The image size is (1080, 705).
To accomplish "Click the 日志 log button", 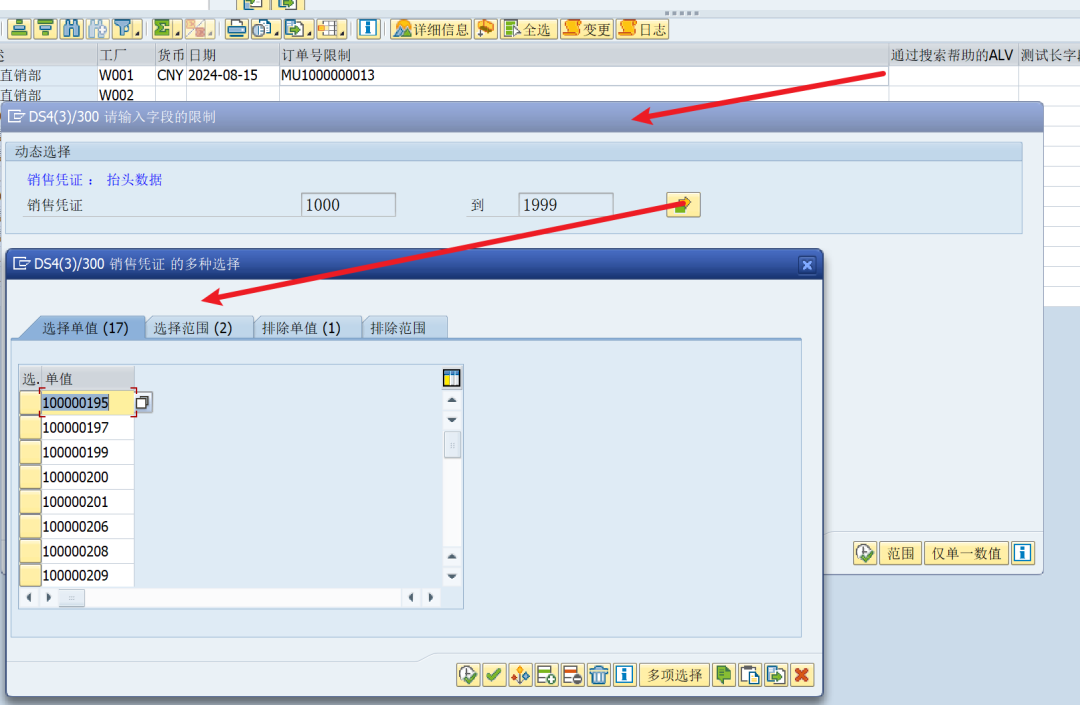I will click(x=643, y=29).
